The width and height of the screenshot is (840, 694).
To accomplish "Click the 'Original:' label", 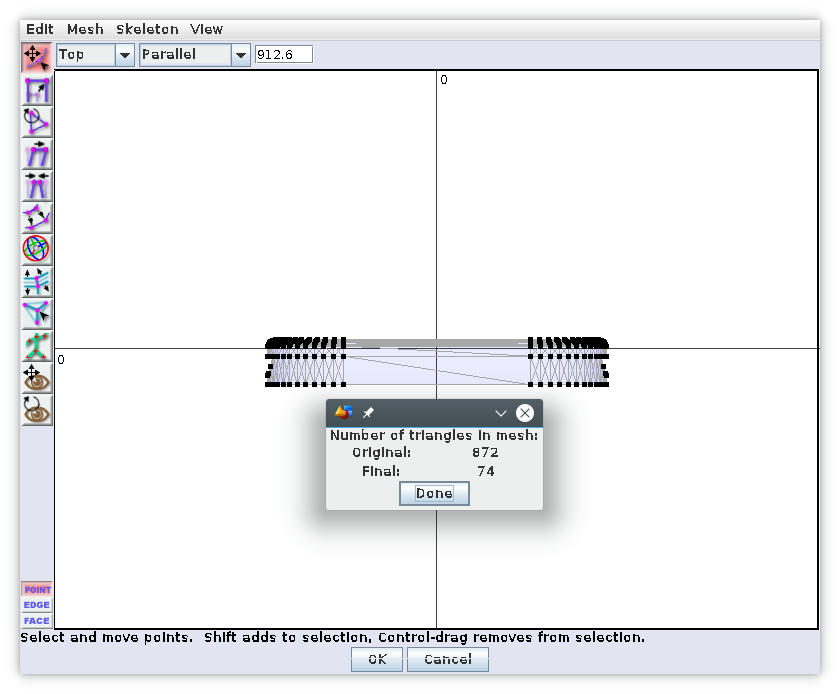I will click(x=381, y=452).
